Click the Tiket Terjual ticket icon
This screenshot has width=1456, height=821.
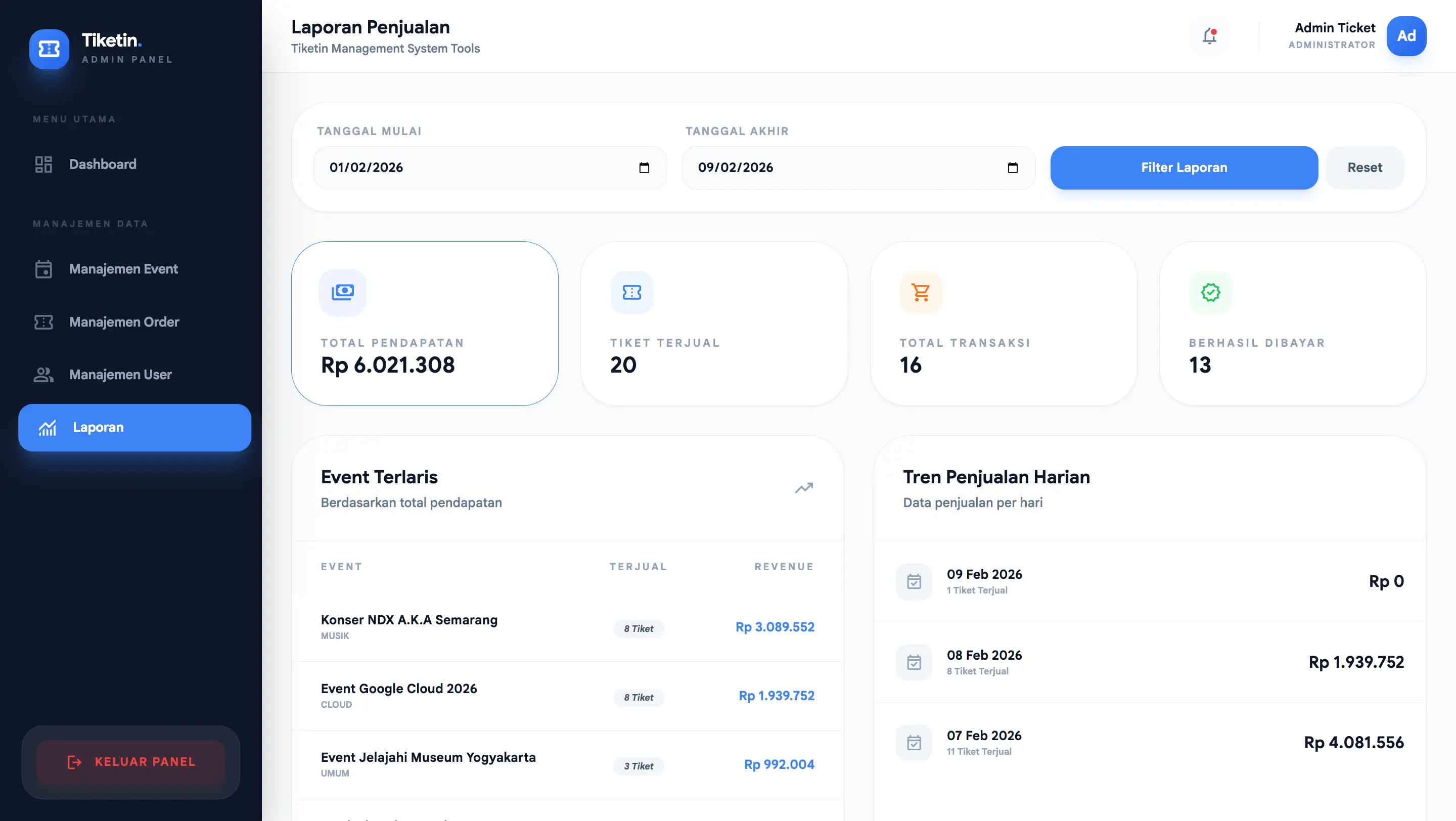click(631, 292)
